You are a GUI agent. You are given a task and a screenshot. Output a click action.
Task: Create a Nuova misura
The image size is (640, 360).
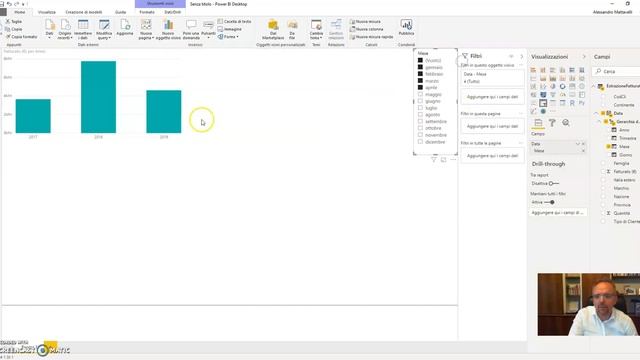click(x=365, y=21)
